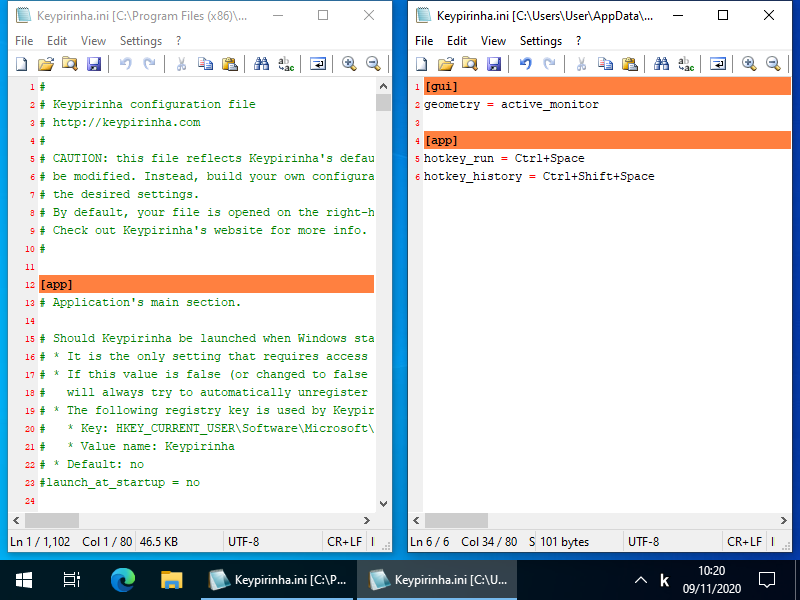Open Edit menu in right window
The height and width of the screenshot is (600, 800).
point(457,41)
